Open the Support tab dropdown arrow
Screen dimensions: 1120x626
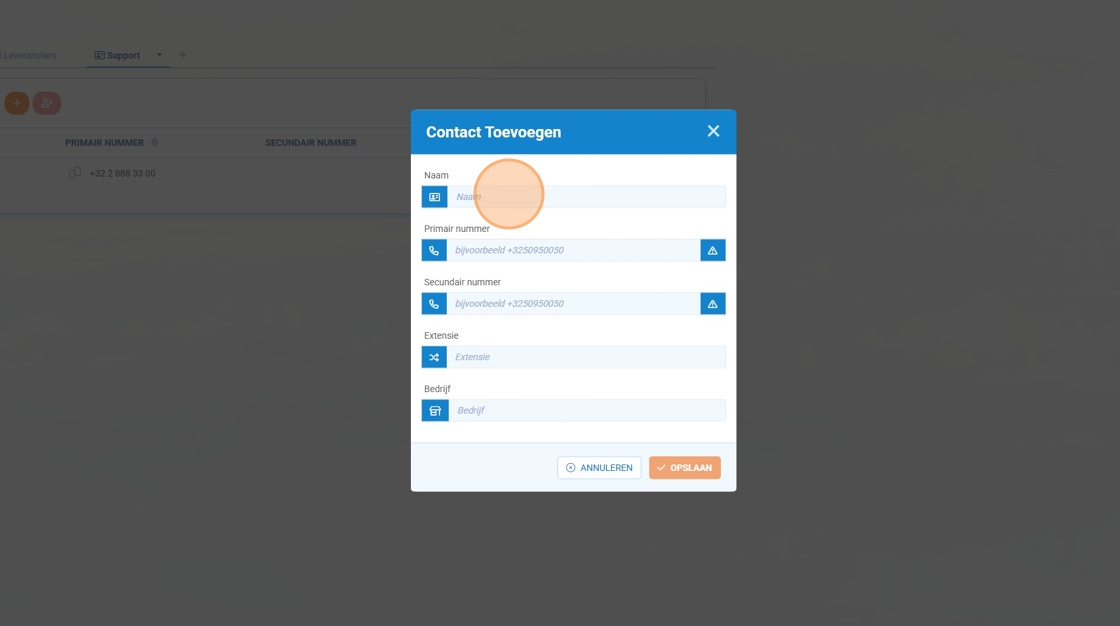click(159, 55)
